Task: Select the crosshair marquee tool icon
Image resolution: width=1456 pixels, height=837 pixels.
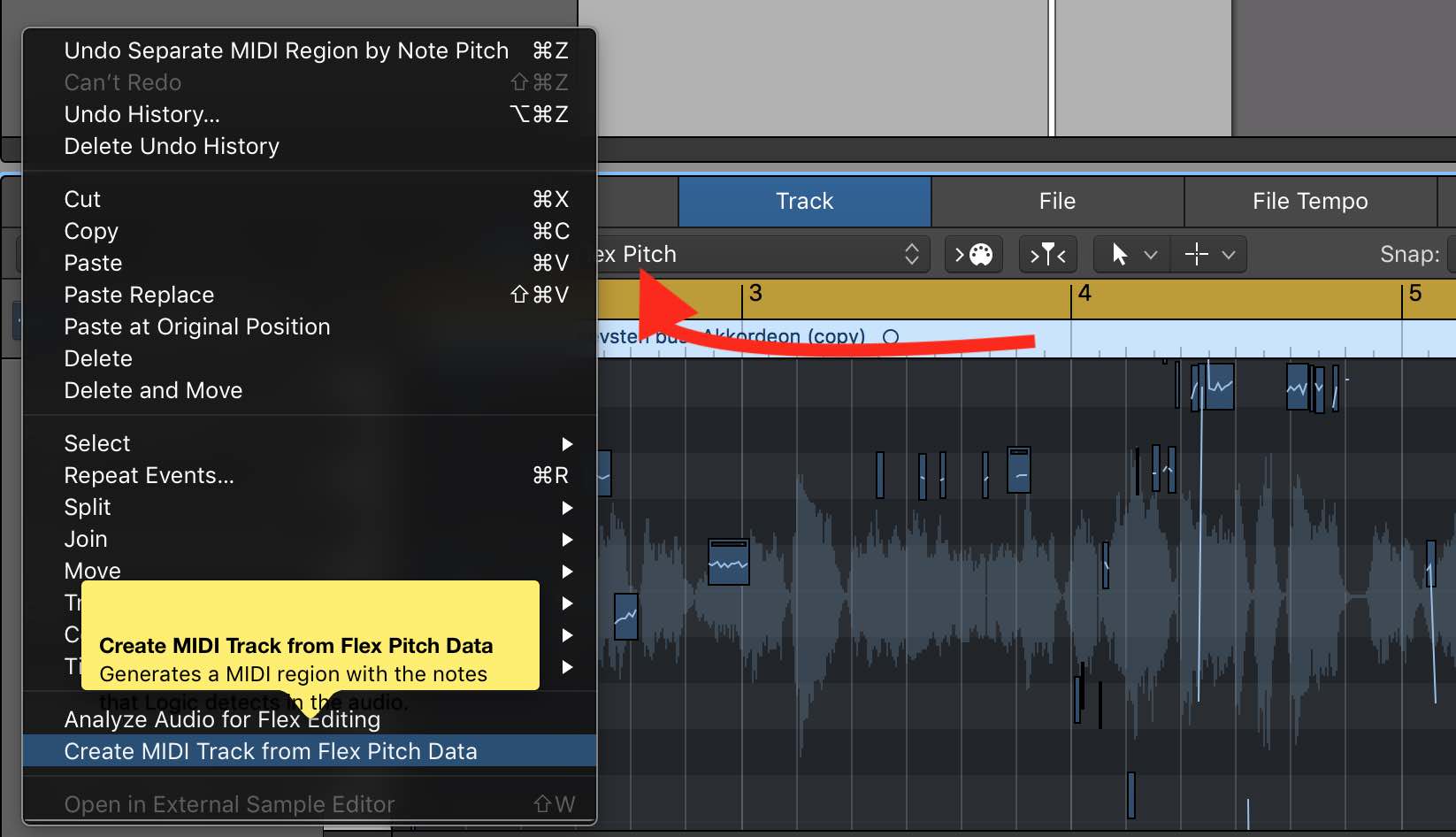Action: coord(1196,255)
